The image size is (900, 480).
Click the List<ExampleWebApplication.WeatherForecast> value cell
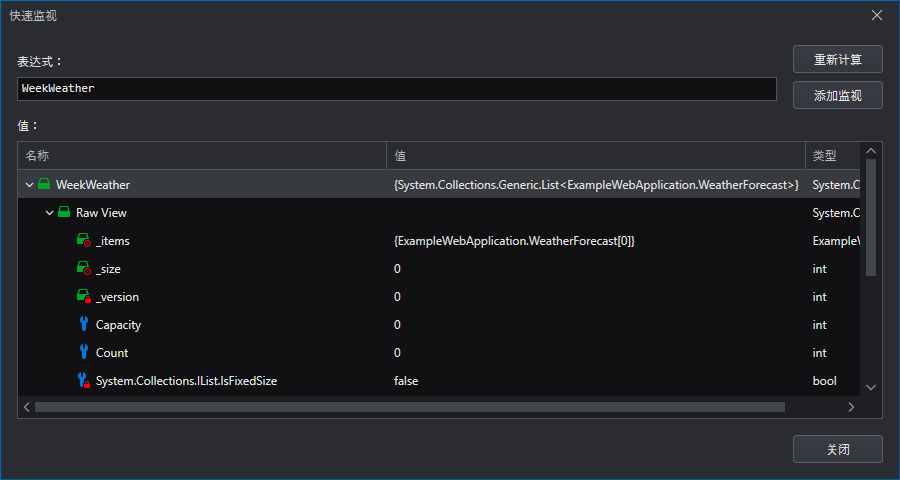[596, 185]
